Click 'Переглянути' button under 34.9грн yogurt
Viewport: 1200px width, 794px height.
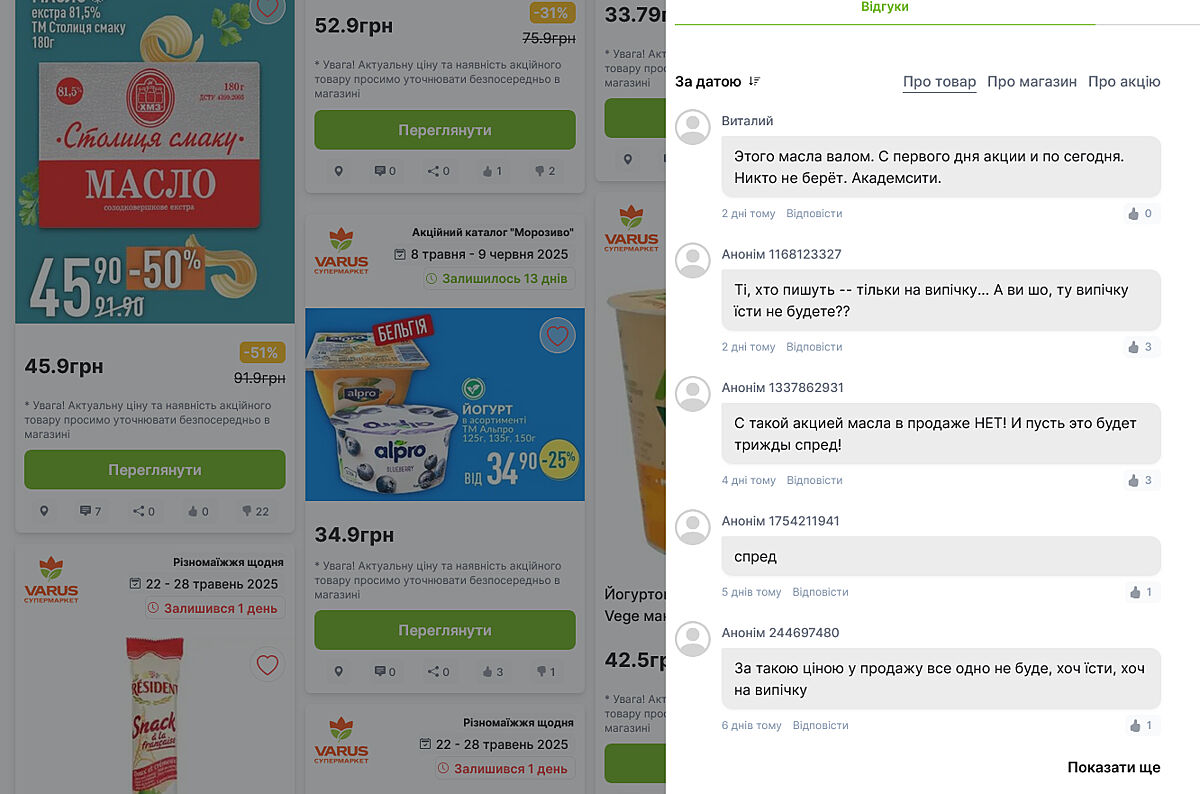pyautogui.click(x=445, y=630)
